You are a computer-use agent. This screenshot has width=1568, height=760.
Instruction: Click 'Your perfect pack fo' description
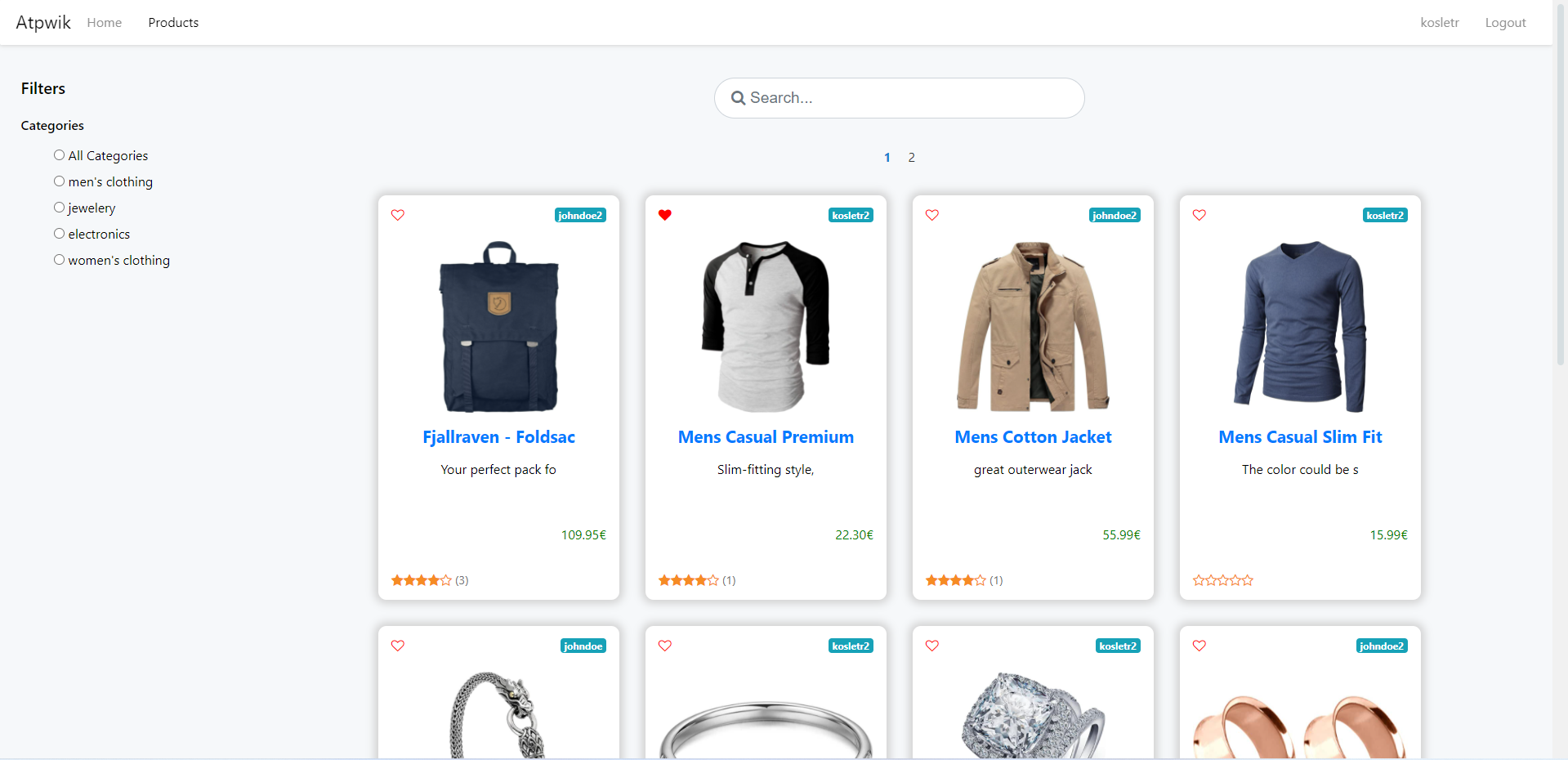pos(498,470)
